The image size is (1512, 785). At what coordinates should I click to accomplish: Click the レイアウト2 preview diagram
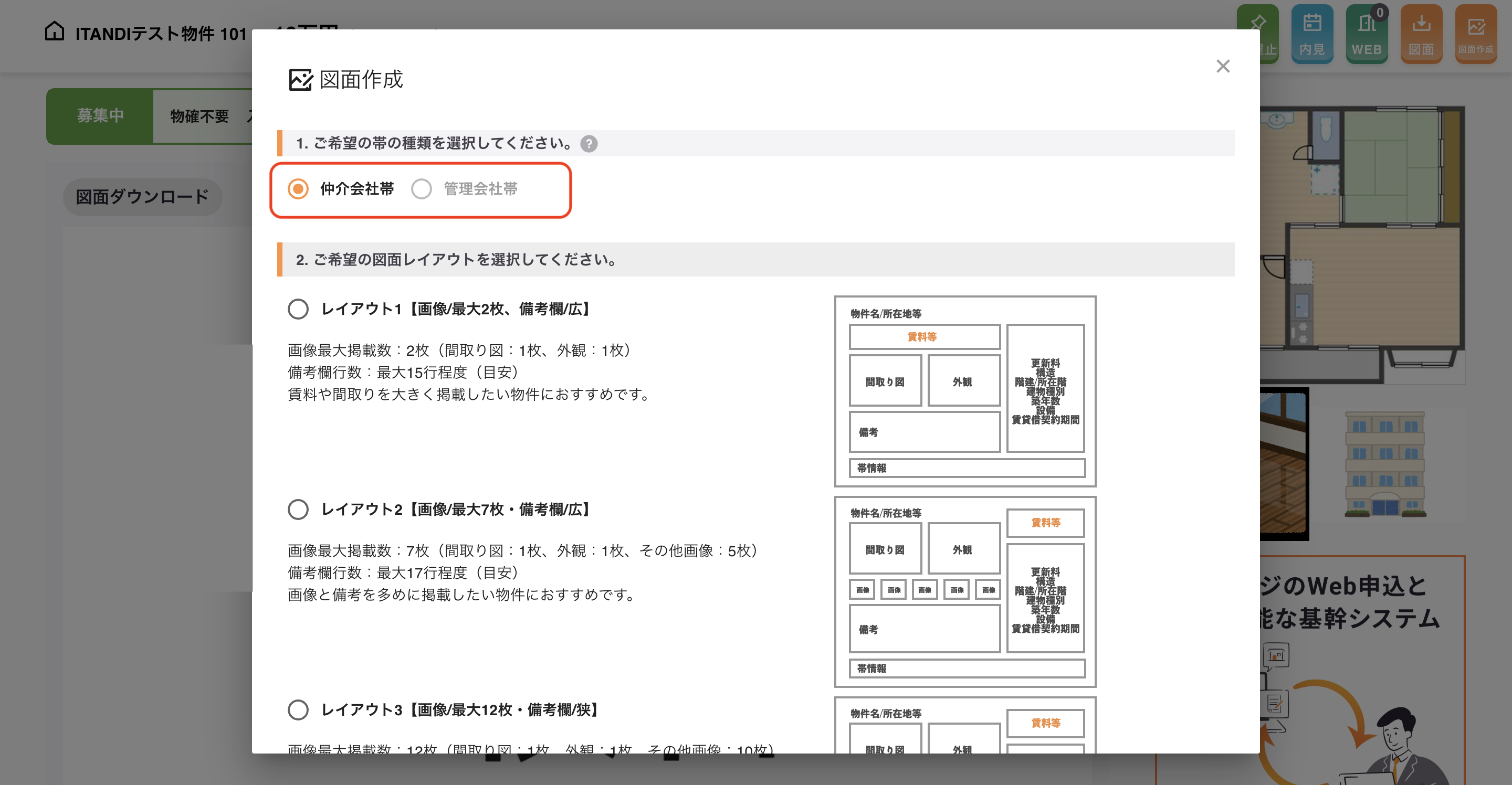[x=965, y=592]
